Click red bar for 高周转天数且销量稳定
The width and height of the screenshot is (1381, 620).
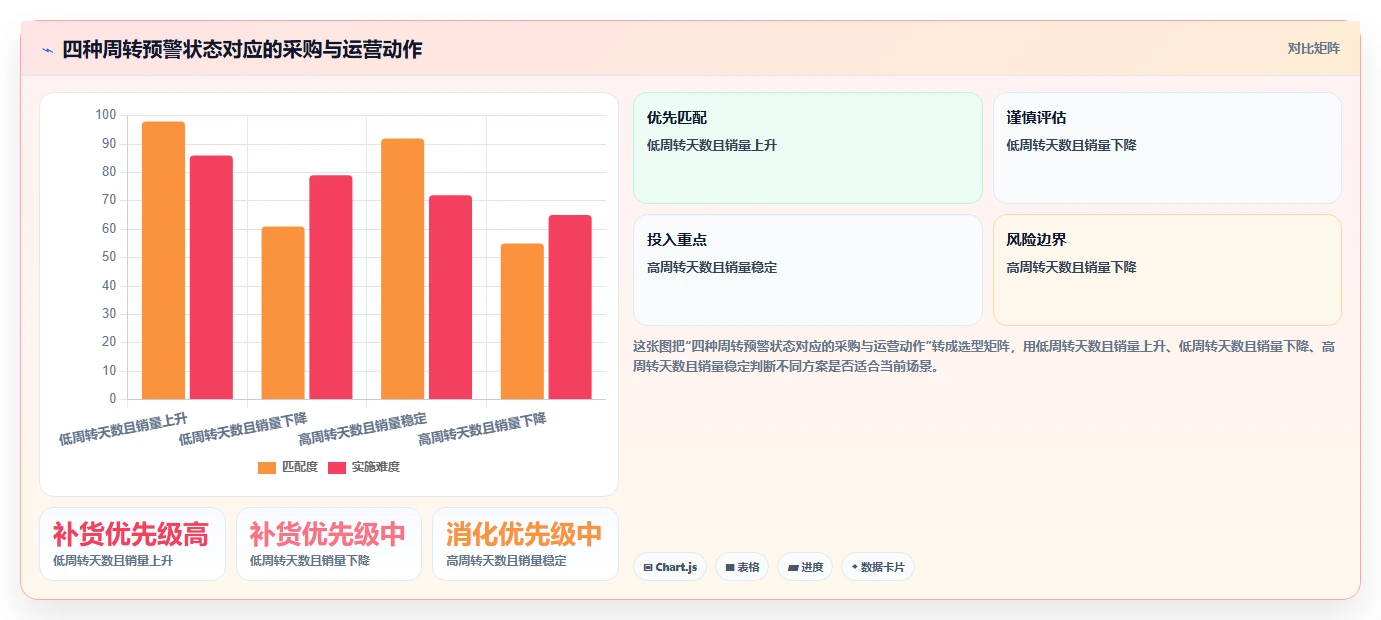(450, 297)
